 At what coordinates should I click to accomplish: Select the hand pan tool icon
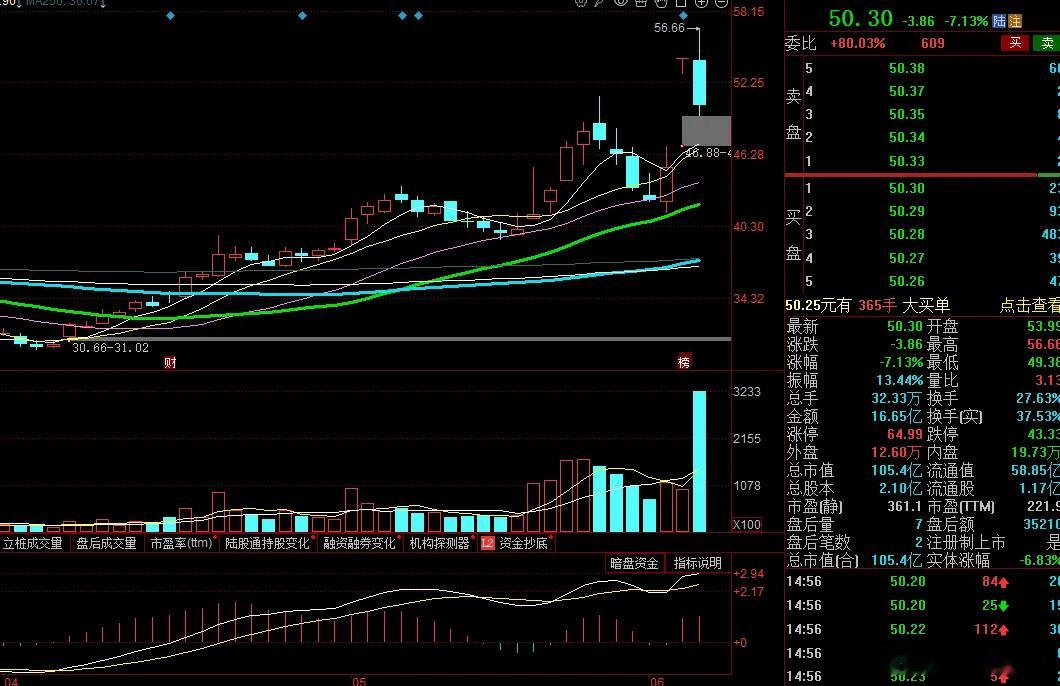coord(660,3)
